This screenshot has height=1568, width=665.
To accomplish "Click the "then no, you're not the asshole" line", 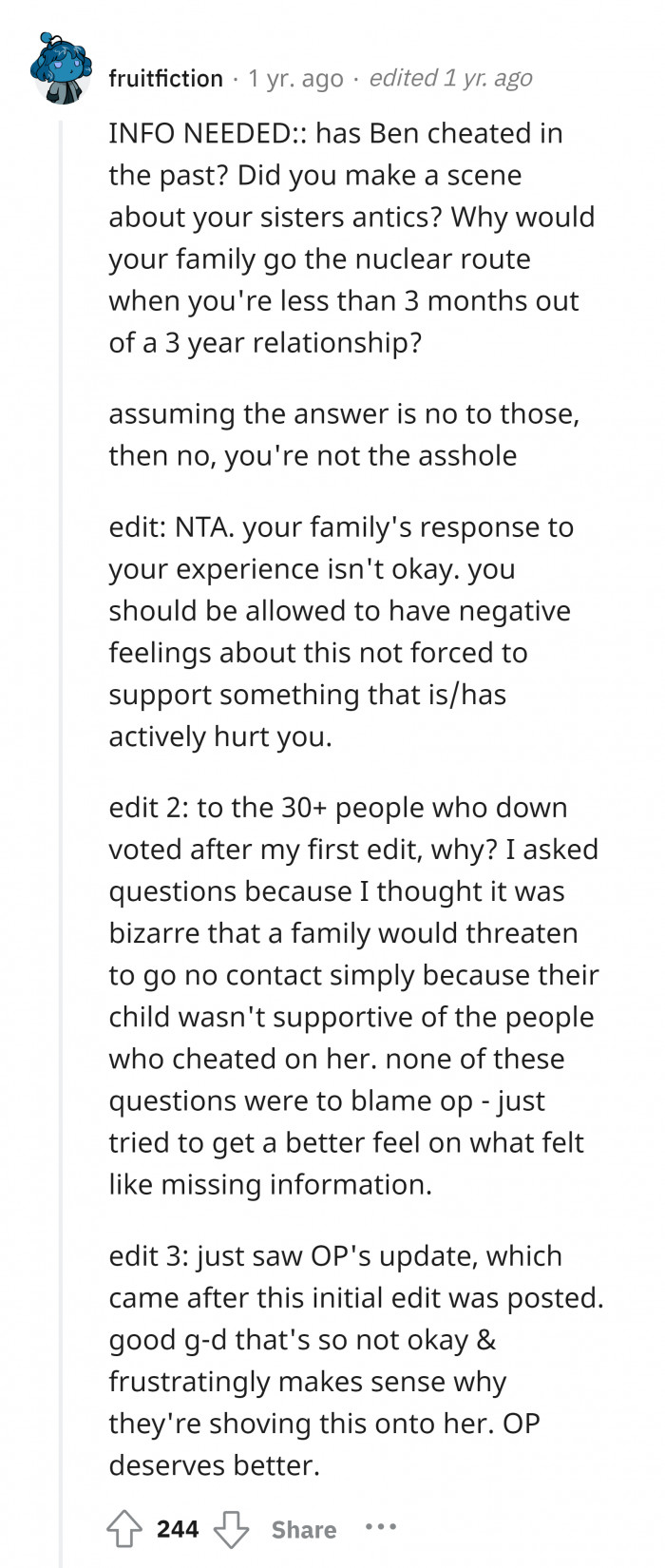I will tap(313, 455).
